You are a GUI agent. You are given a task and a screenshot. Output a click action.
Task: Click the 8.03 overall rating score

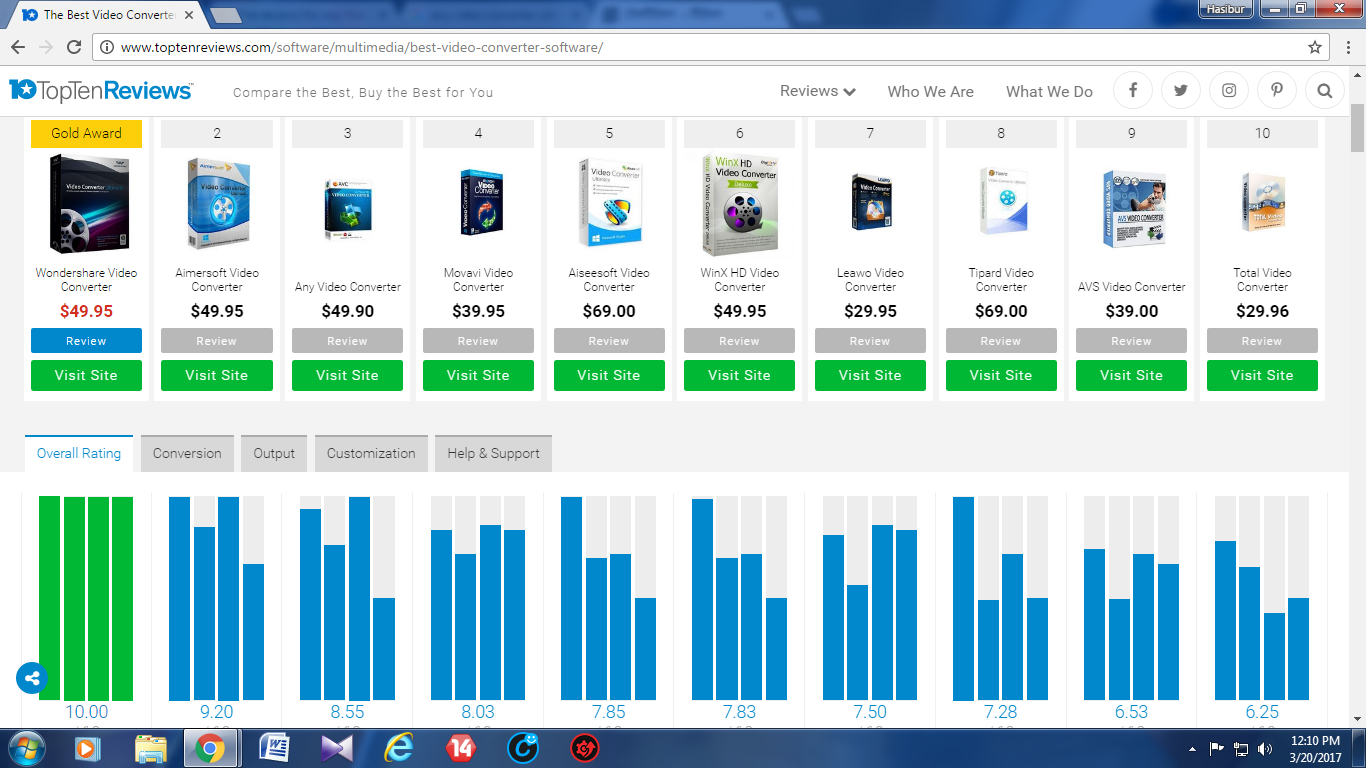click(x=478, y=712)
